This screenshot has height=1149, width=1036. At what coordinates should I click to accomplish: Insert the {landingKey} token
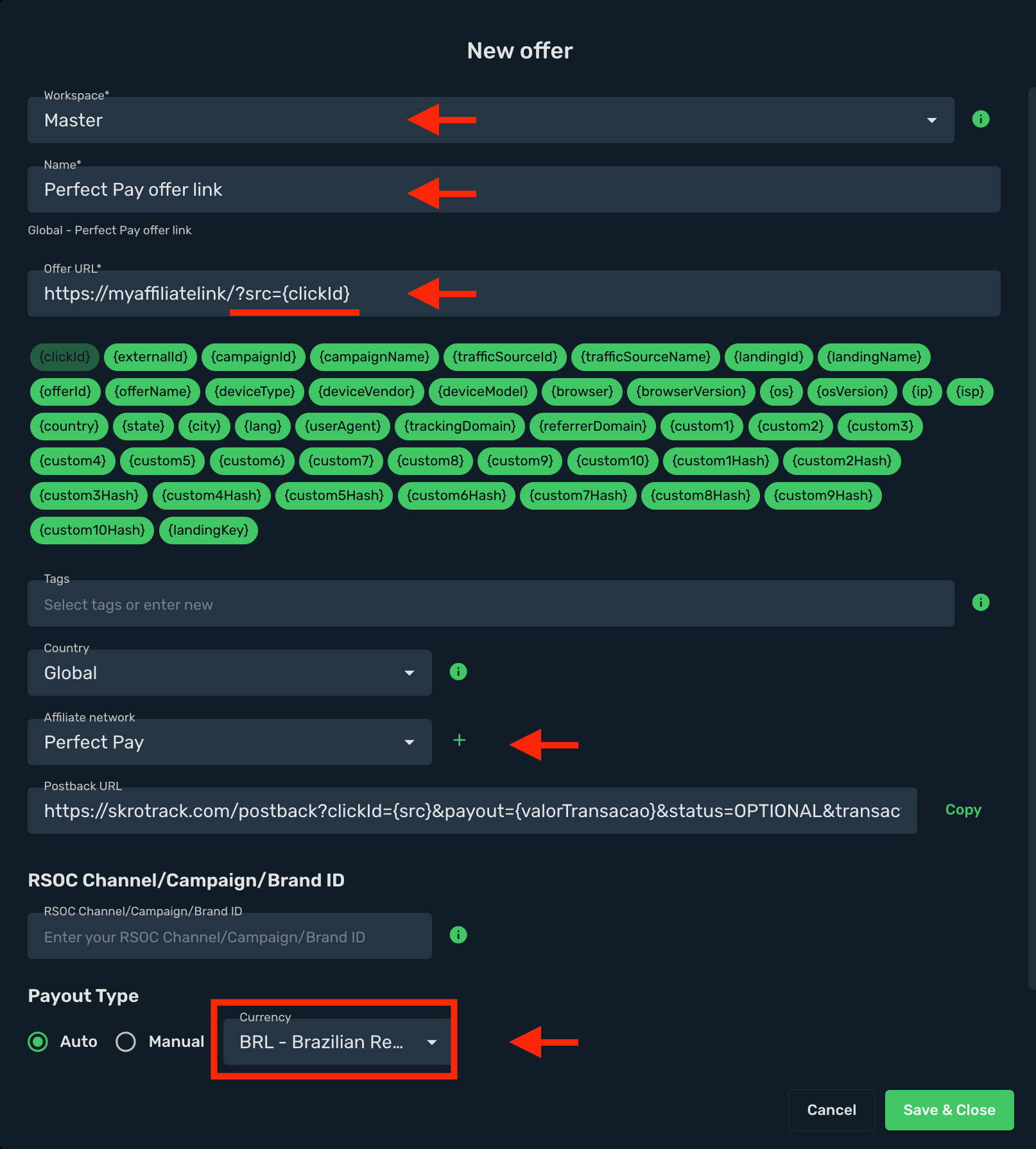tap(208, 530)
